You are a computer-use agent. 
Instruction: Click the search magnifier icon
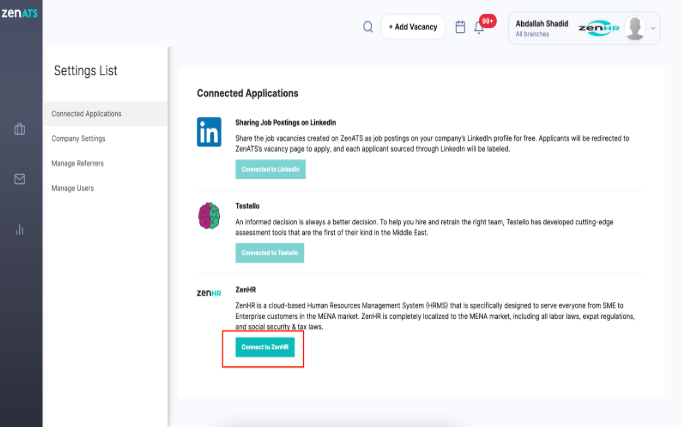(368, 27)
